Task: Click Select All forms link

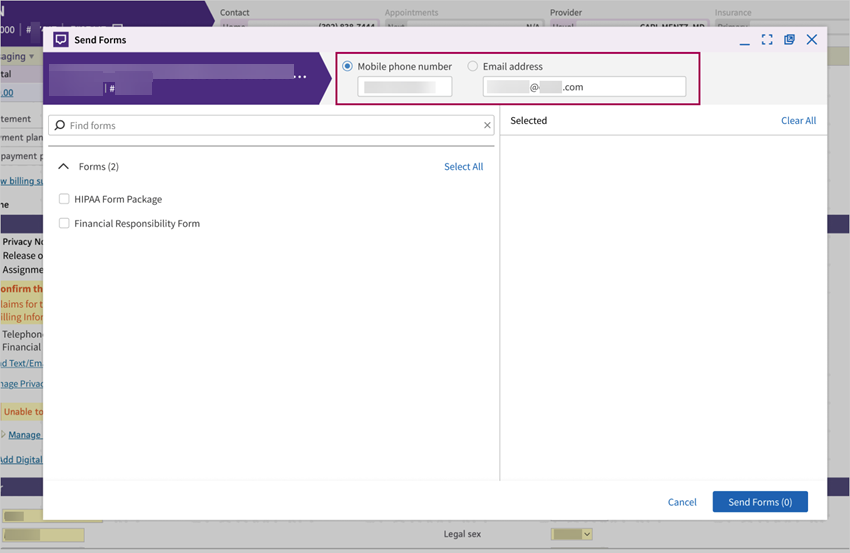Action: [x=463, y=167]
